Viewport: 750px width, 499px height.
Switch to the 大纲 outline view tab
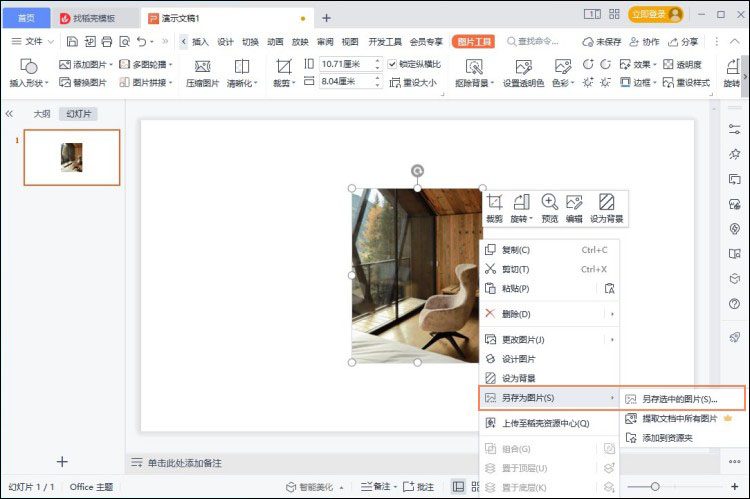pos(42,114)
